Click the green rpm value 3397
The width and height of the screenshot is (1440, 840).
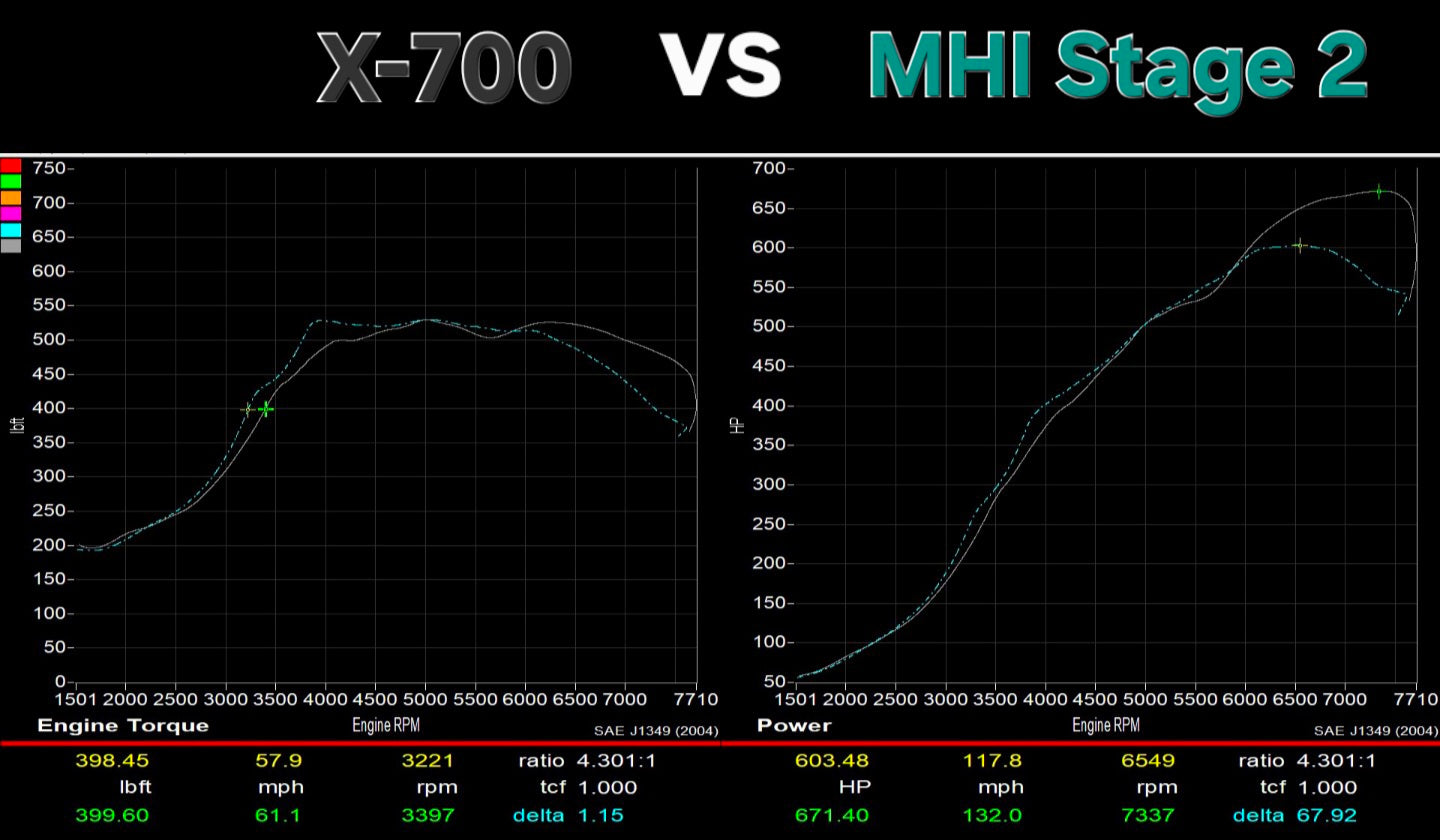(x=428, y=815)
